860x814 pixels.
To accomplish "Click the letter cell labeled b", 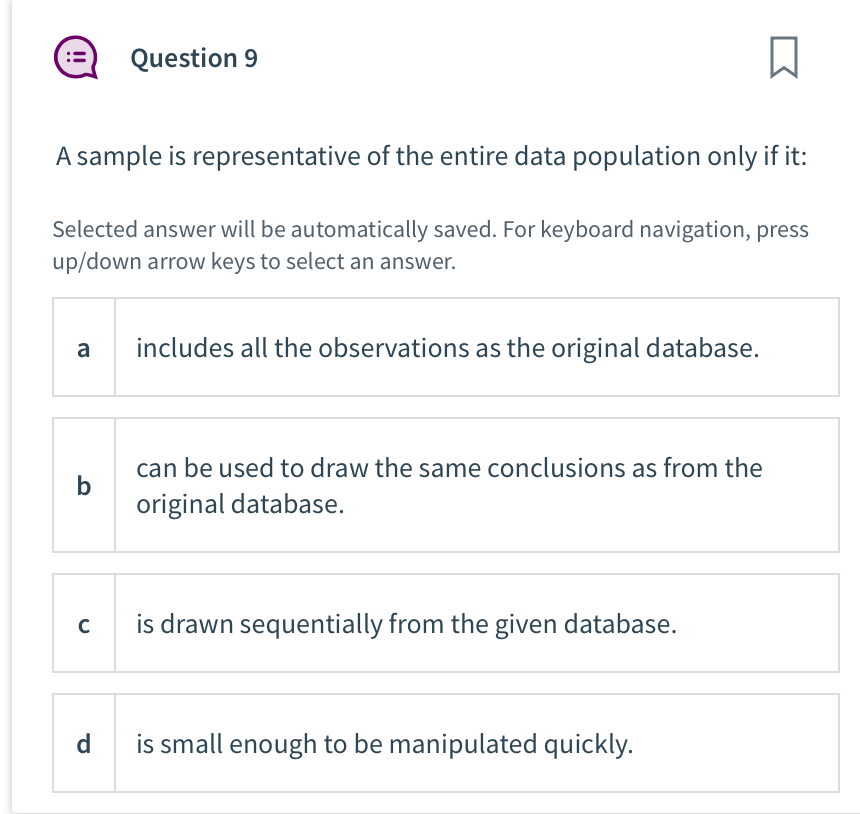I will pos(84,485).
